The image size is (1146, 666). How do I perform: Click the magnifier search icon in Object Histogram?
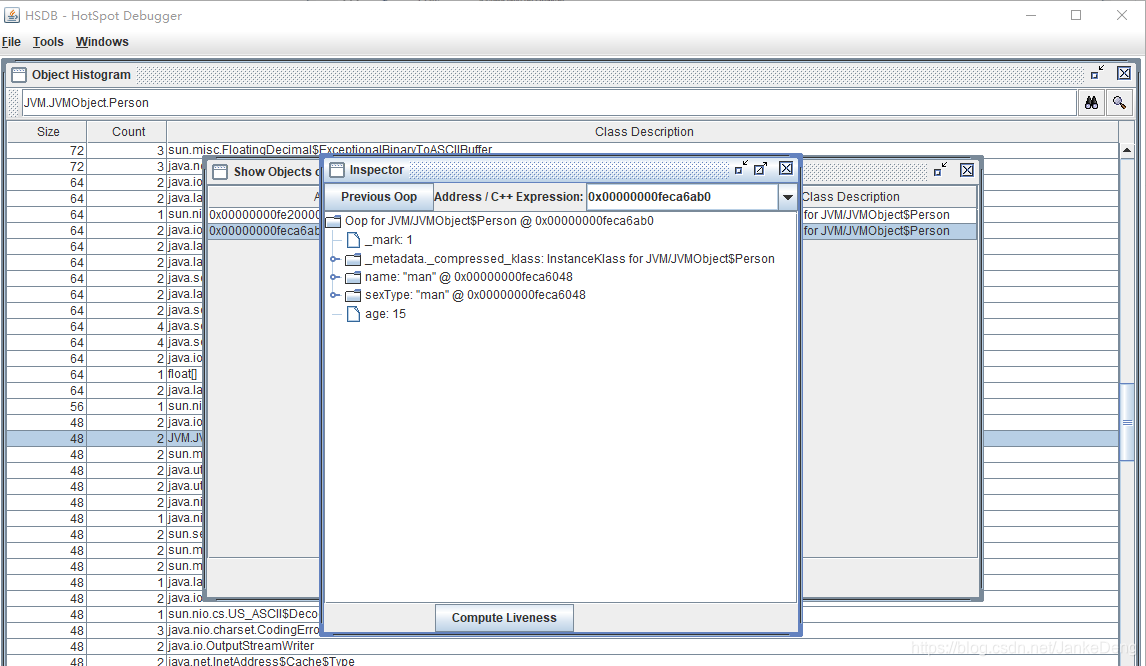[x=1119, y=103]
